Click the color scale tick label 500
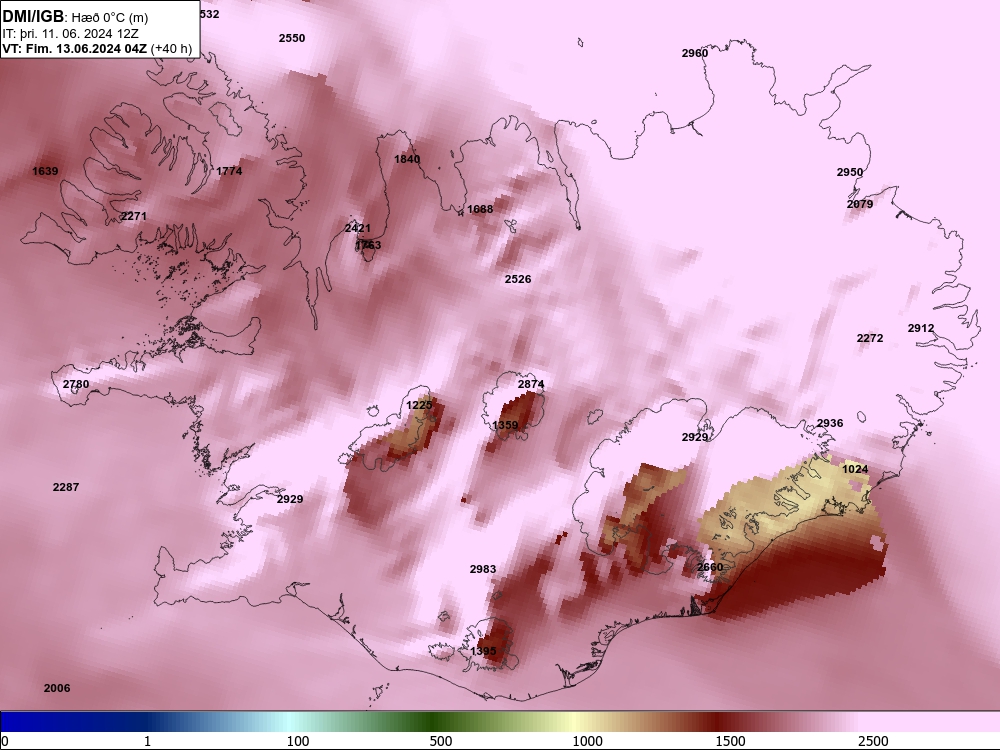This screenshot has width=1000, height=750. coord(441,741)
